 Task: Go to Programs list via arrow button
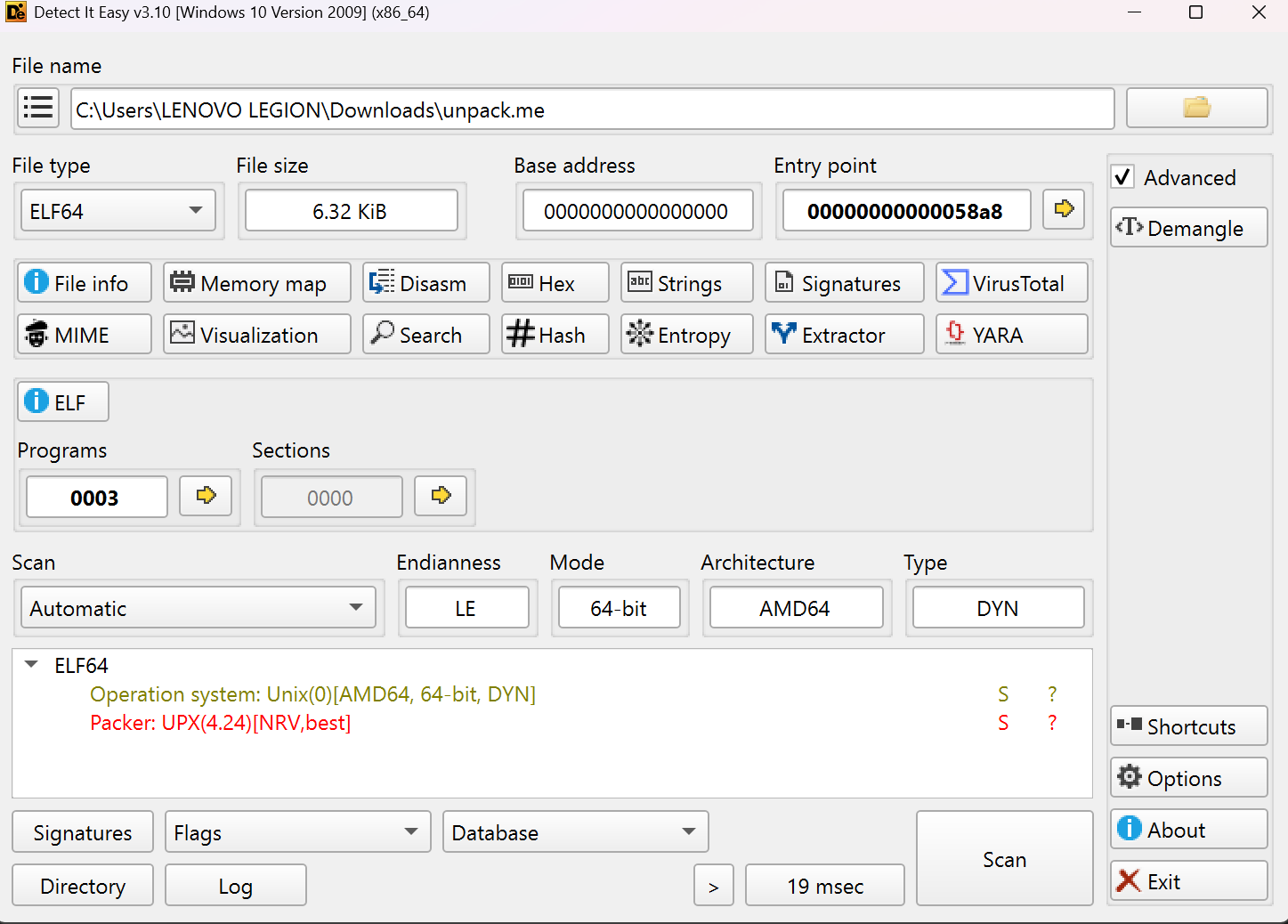pyautogui.click(x=206, y=496)
